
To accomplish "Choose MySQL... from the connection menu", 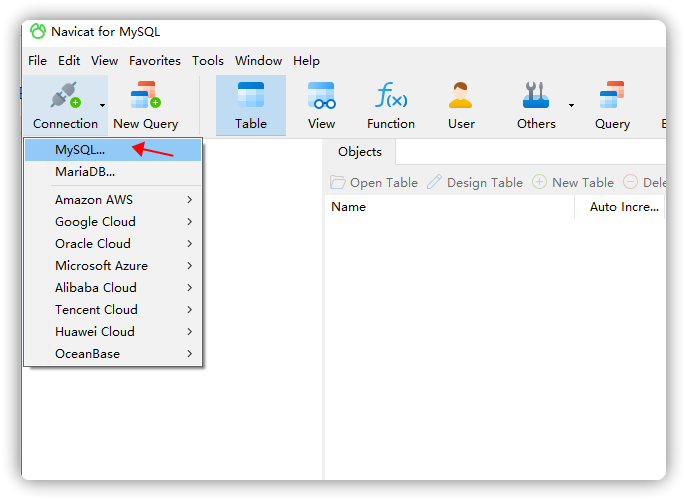I will click(80, 150).
